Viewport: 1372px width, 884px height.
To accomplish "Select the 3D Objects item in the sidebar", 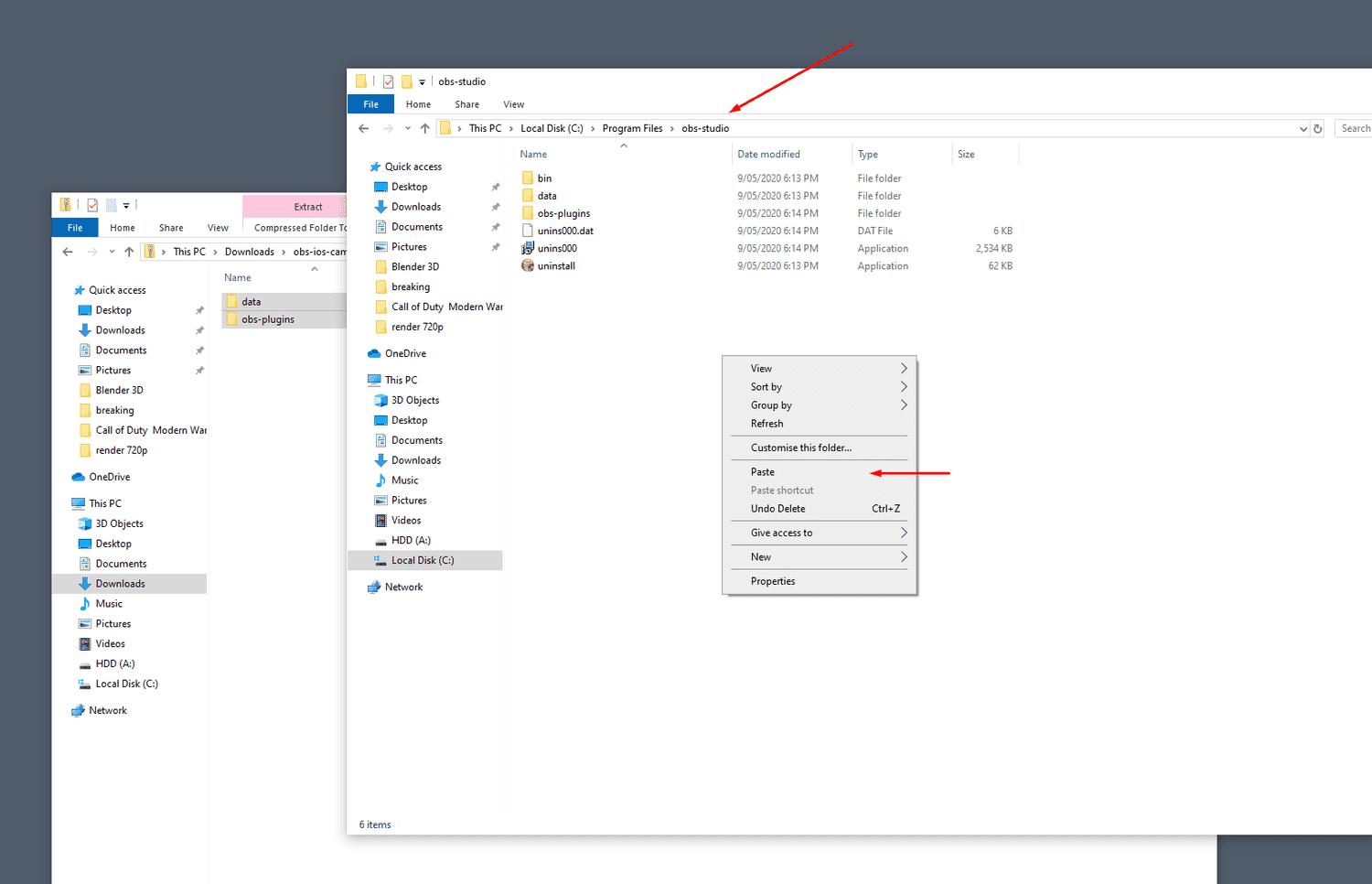I will tap(414, 400).
